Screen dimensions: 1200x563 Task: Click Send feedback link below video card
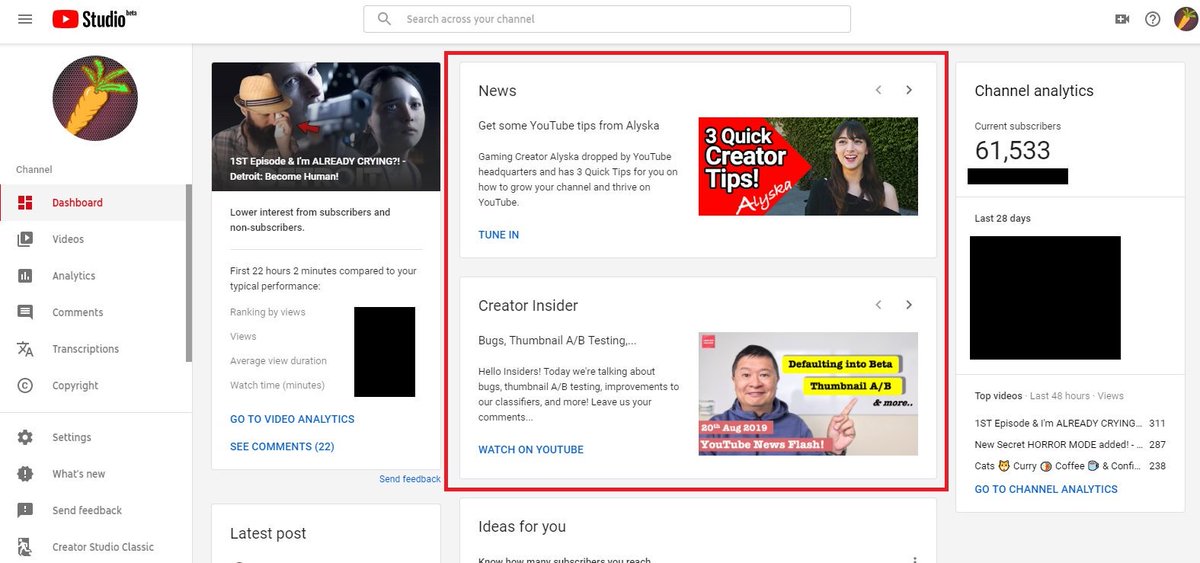(410, 479)
